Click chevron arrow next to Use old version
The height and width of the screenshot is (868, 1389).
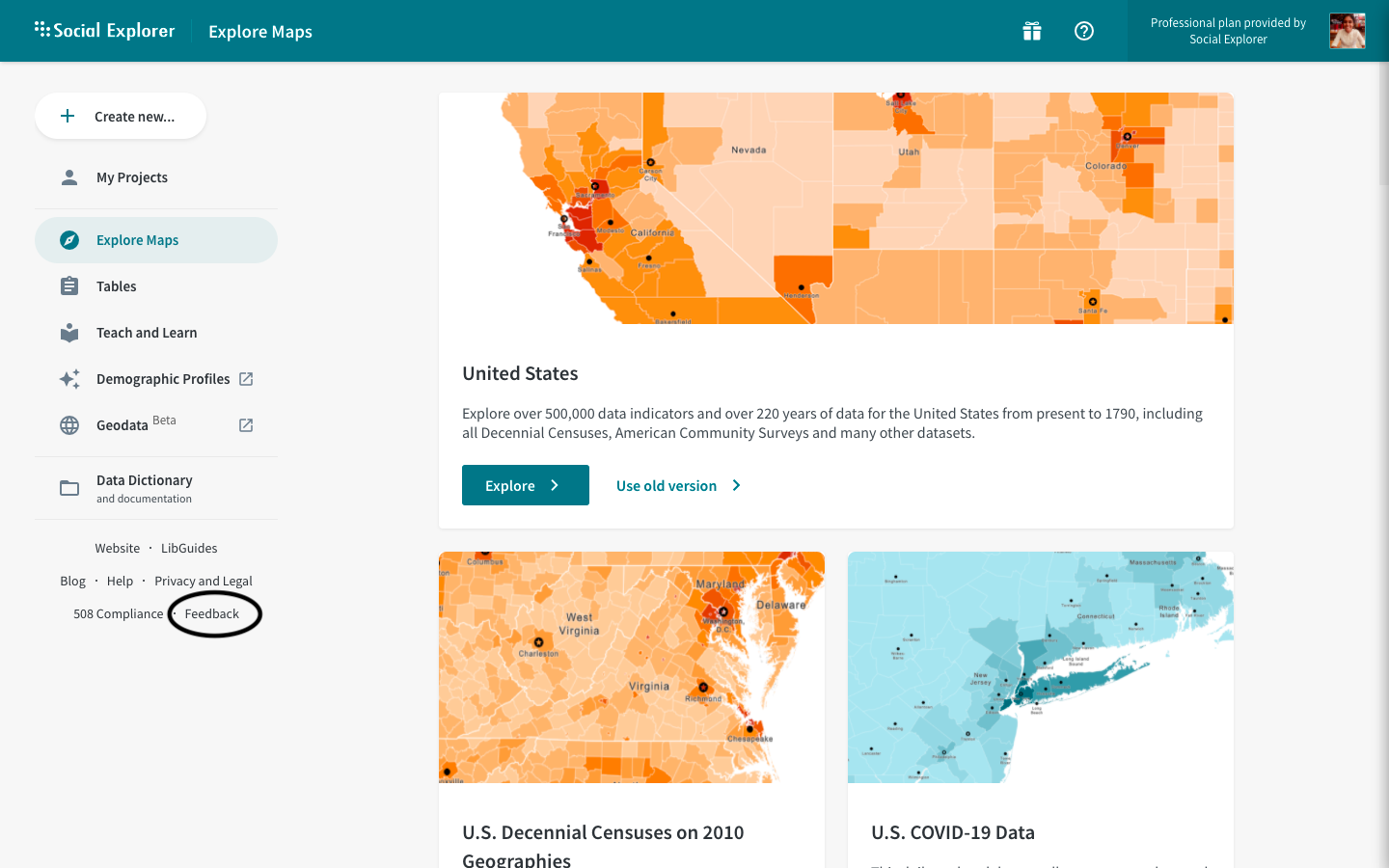[737, 485]
